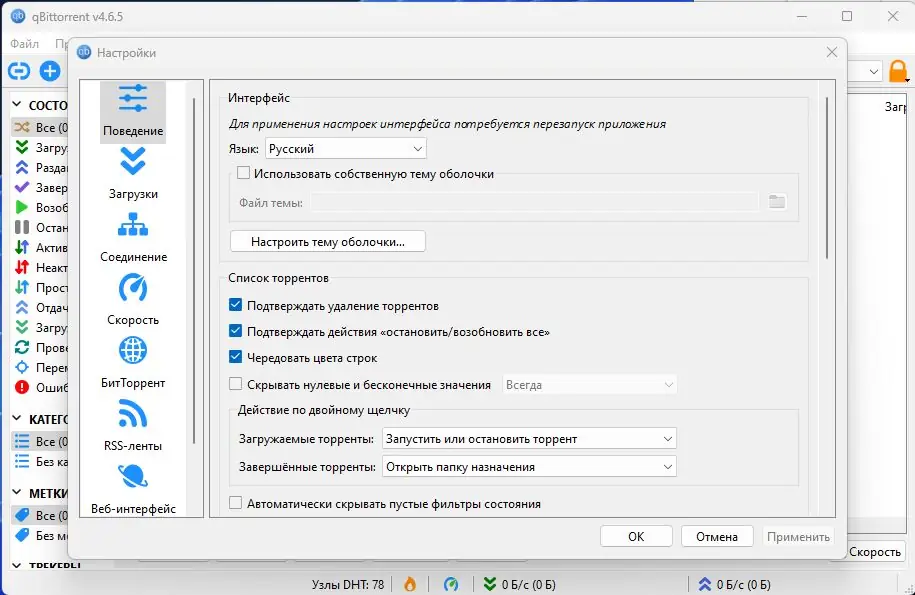Click Настроить тему оболочки button
The height and width of the screenshot is (595, 915).
coord(328,242)
